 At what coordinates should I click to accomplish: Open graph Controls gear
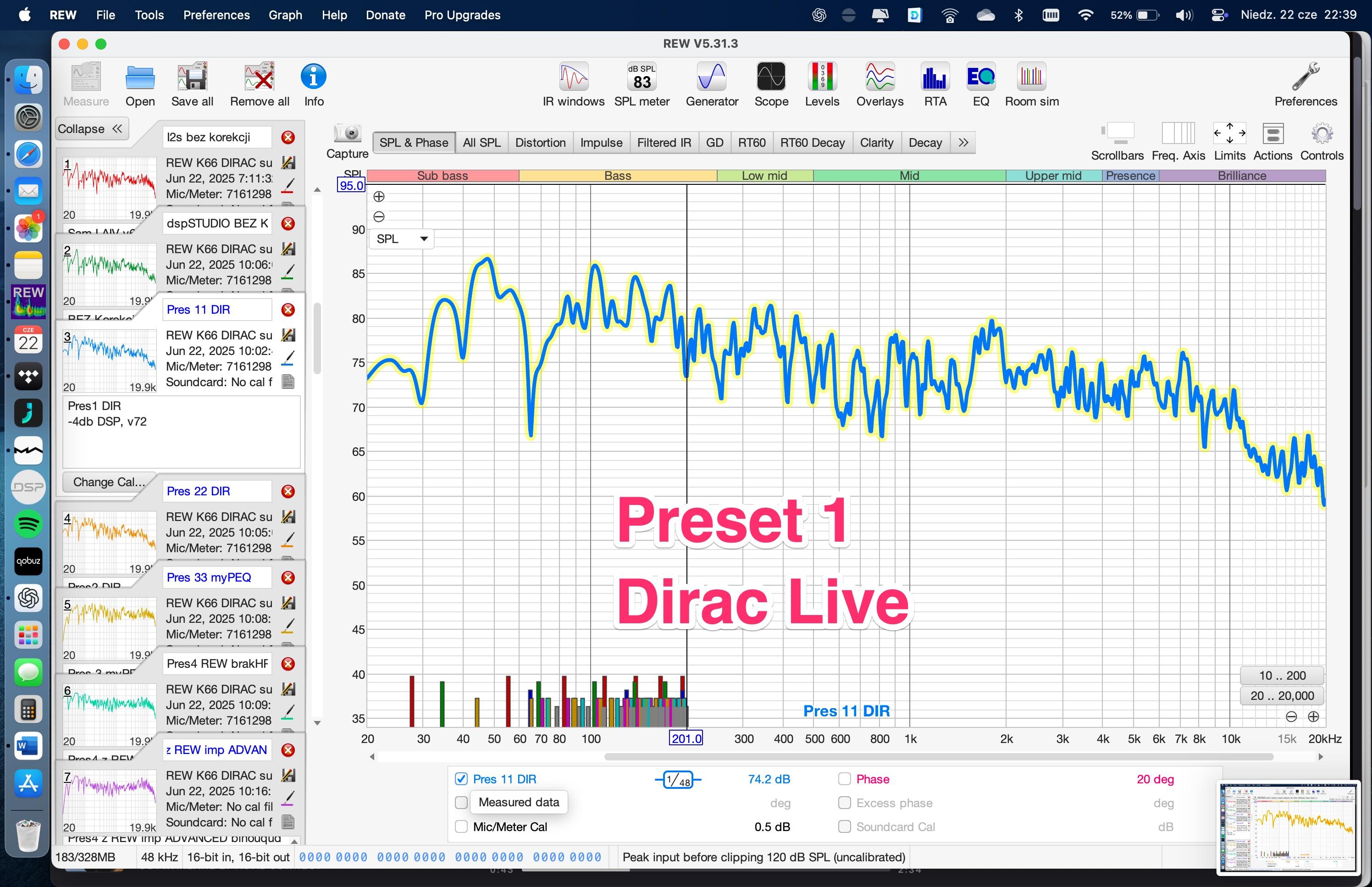(1322, 142)
